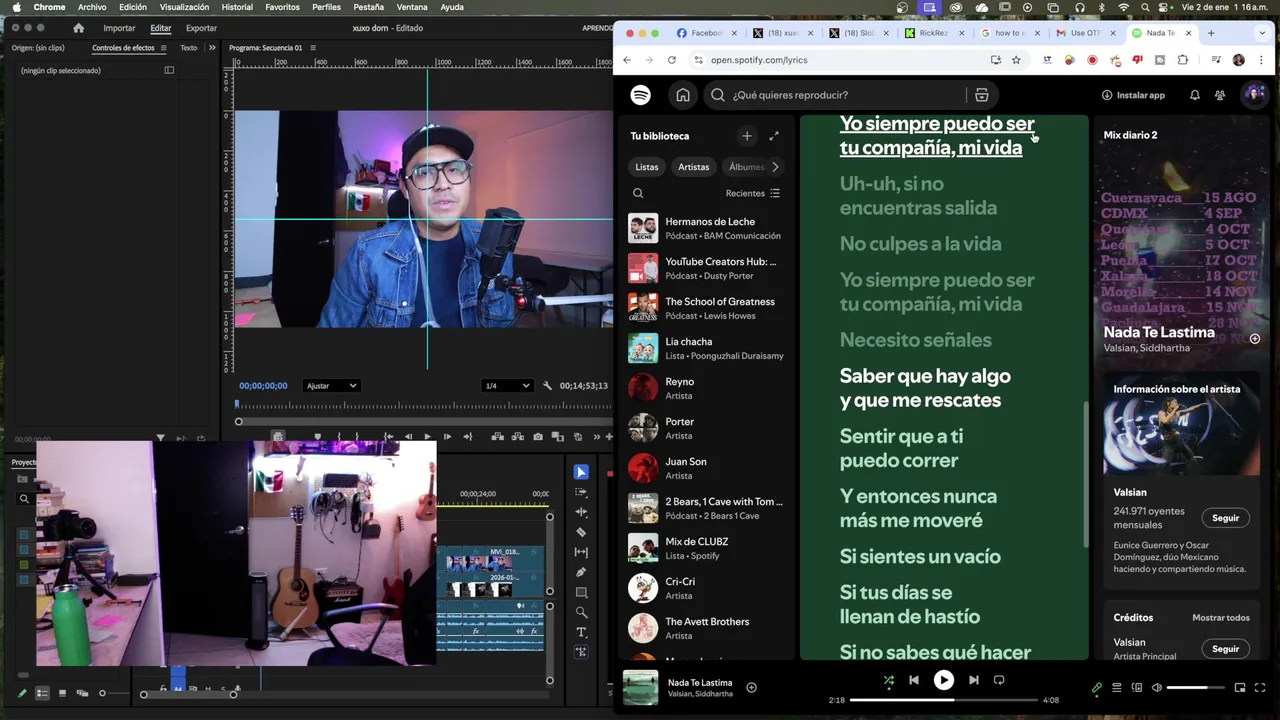Toggle Spotify repeat mode

(x=998, y=680)
